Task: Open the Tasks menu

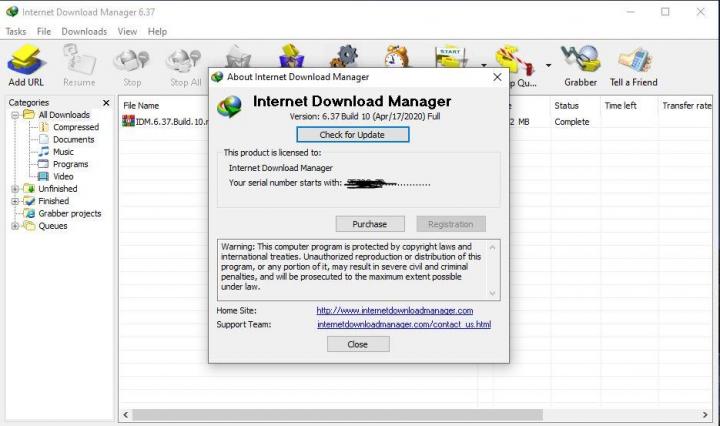Action: (16, 32)
